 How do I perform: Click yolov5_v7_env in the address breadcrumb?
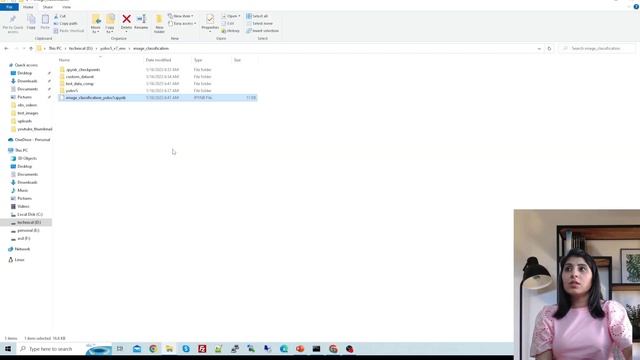[113, 49]
